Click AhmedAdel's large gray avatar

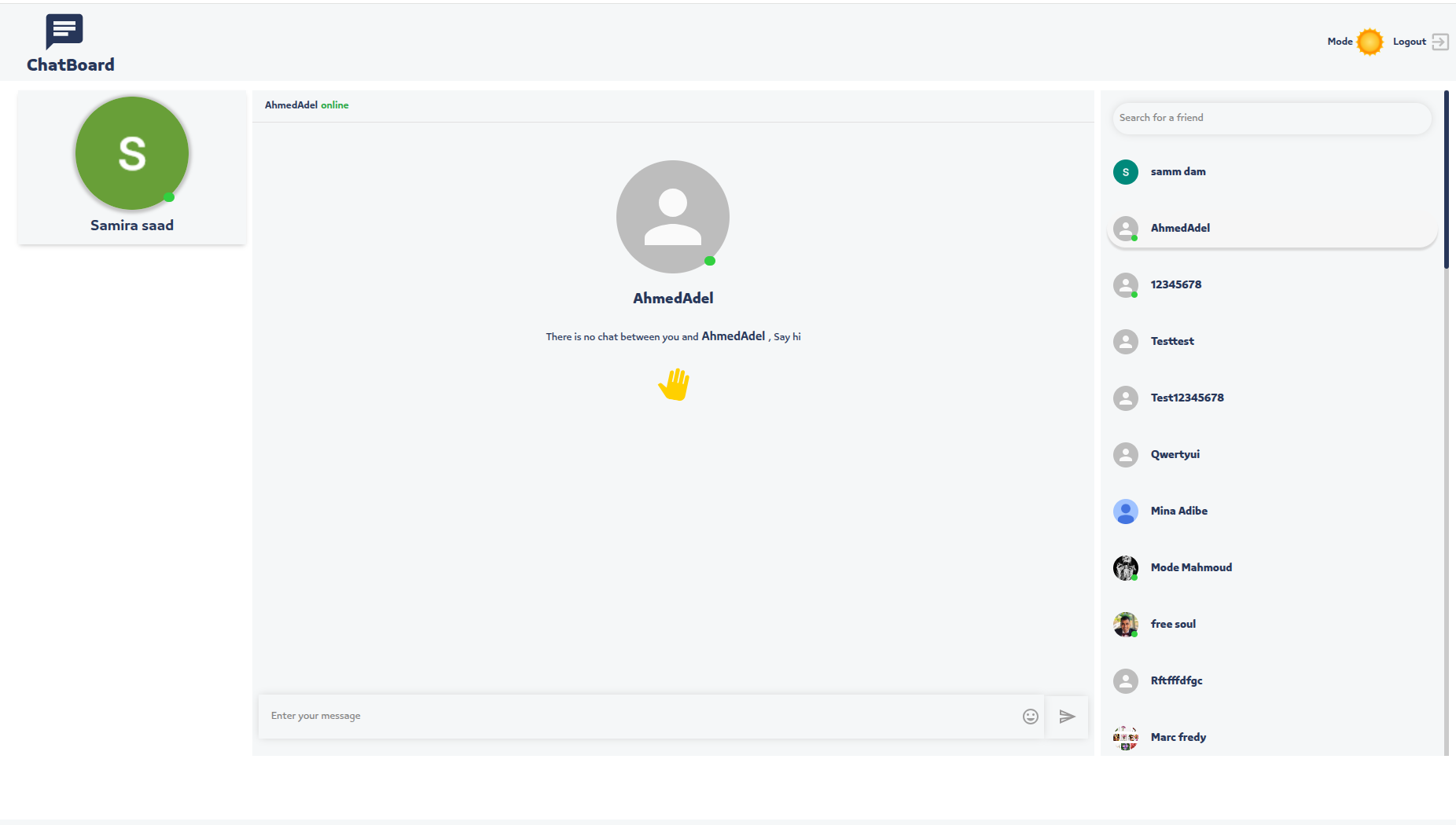click(672, 217)
